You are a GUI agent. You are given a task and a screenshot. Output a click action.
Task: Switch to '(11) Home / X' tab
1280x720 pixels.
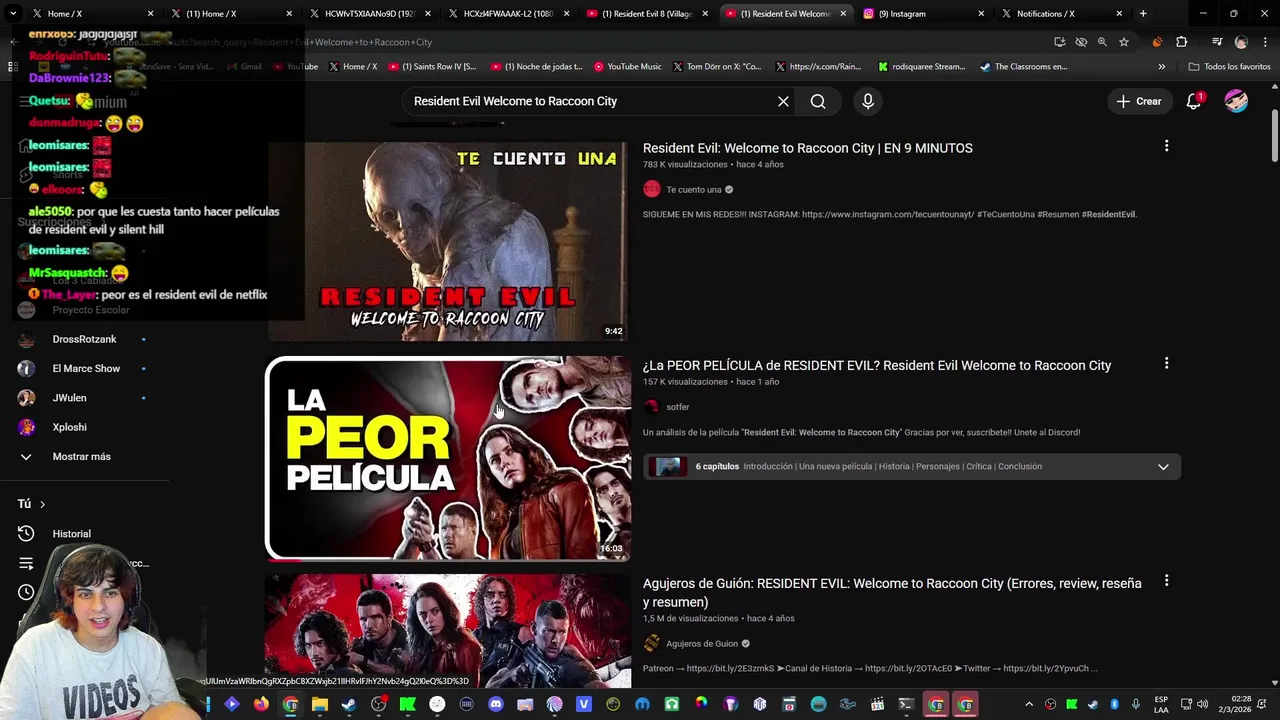230,14
